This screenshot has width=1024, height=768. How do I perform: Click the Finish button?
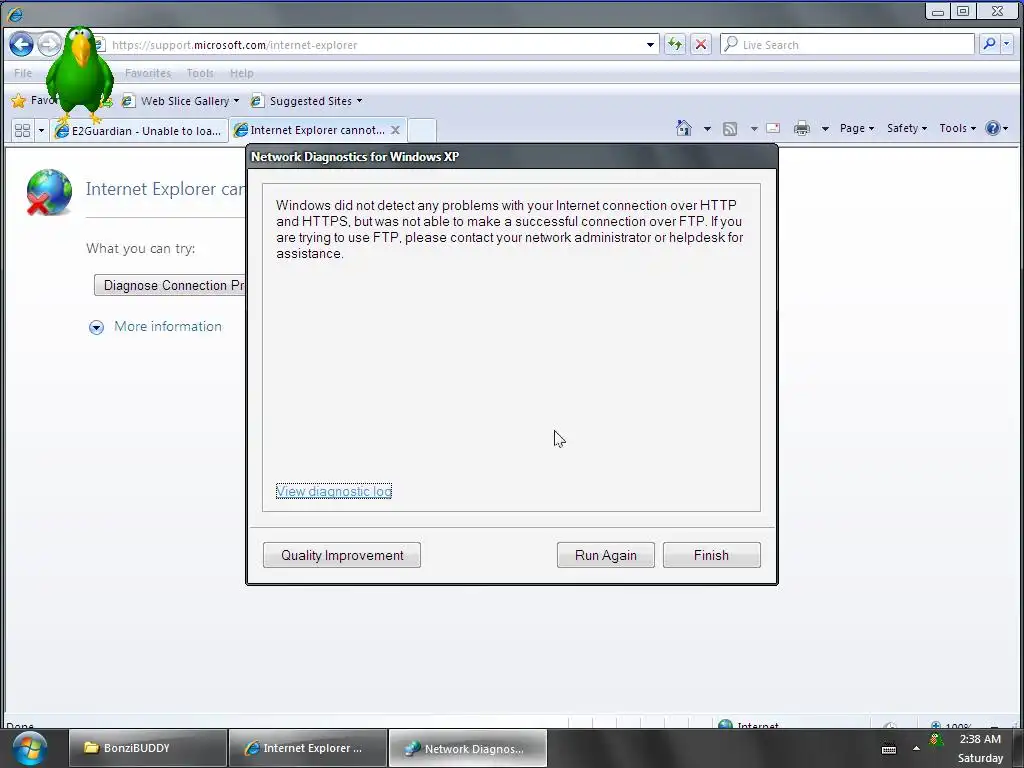point(711,555)
